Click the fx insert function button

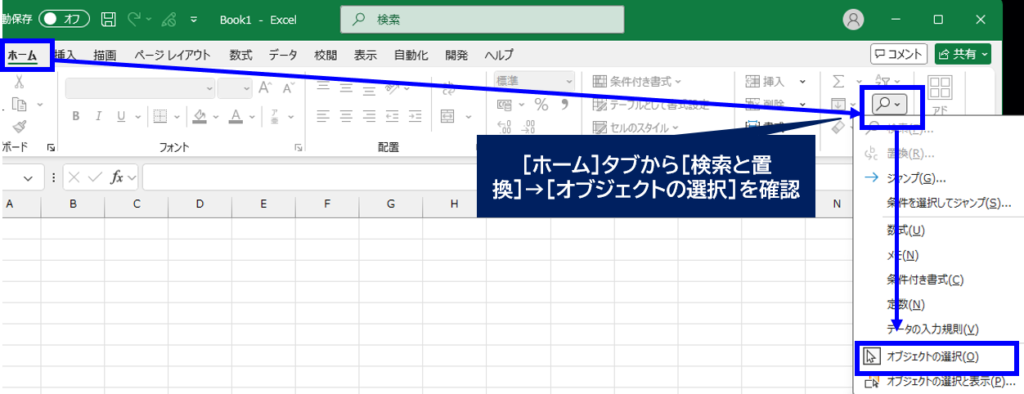118,178
